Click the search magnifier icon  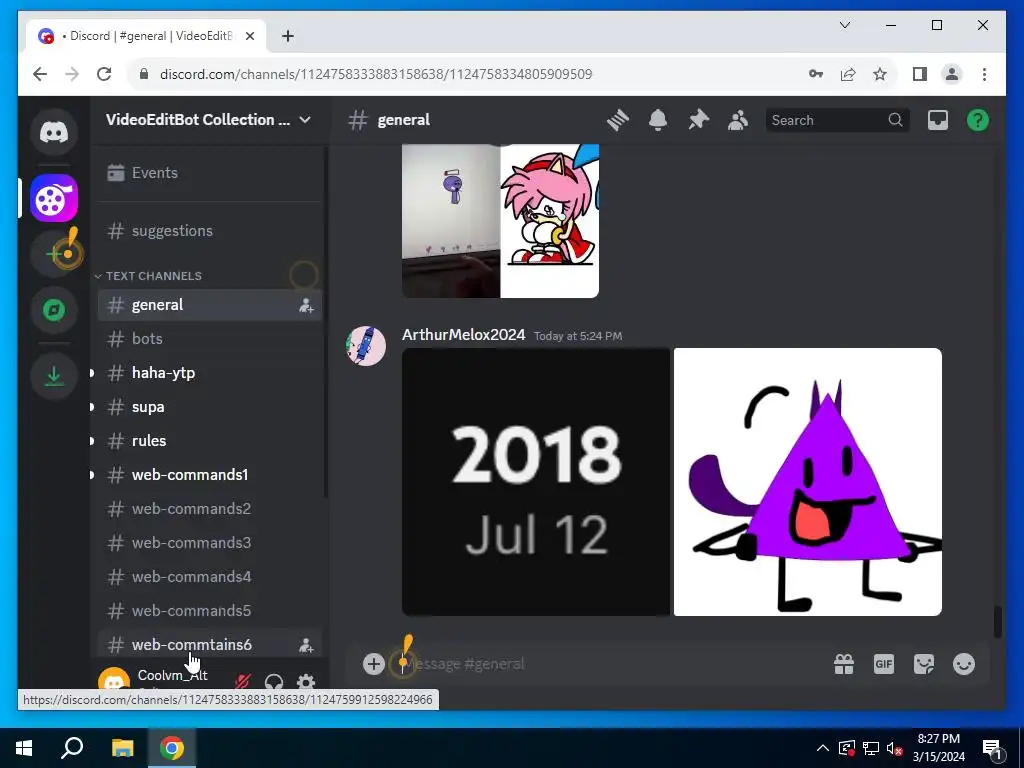point(895,120)
